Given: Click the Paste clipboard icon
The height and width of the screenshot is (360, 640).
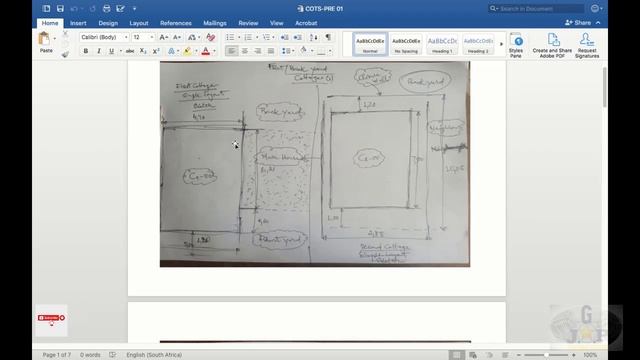Looking at the screenshot, I should coord(44,39).
